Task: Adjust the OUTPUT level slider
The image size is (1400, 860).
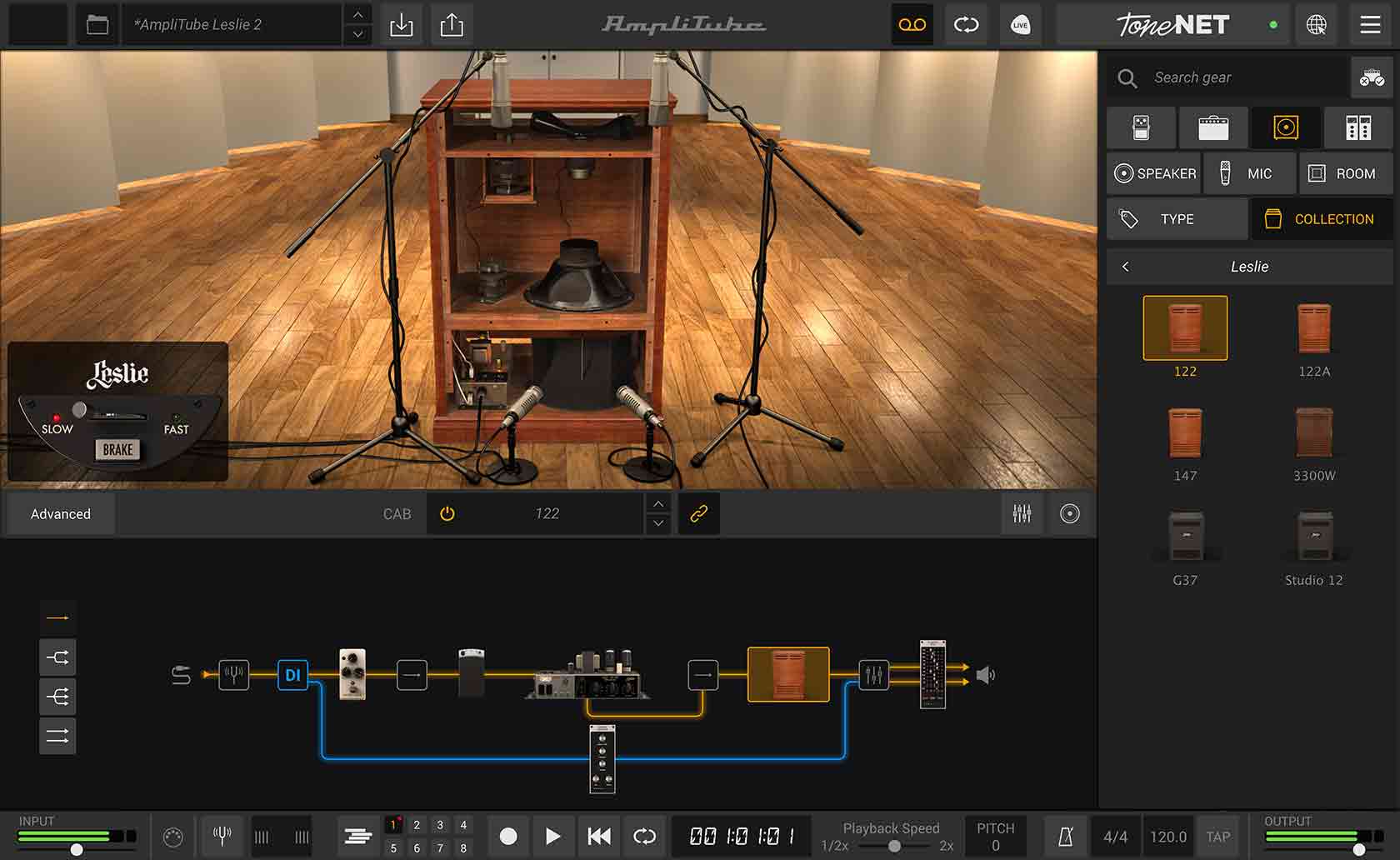Action: click(x=1359, y=849)
